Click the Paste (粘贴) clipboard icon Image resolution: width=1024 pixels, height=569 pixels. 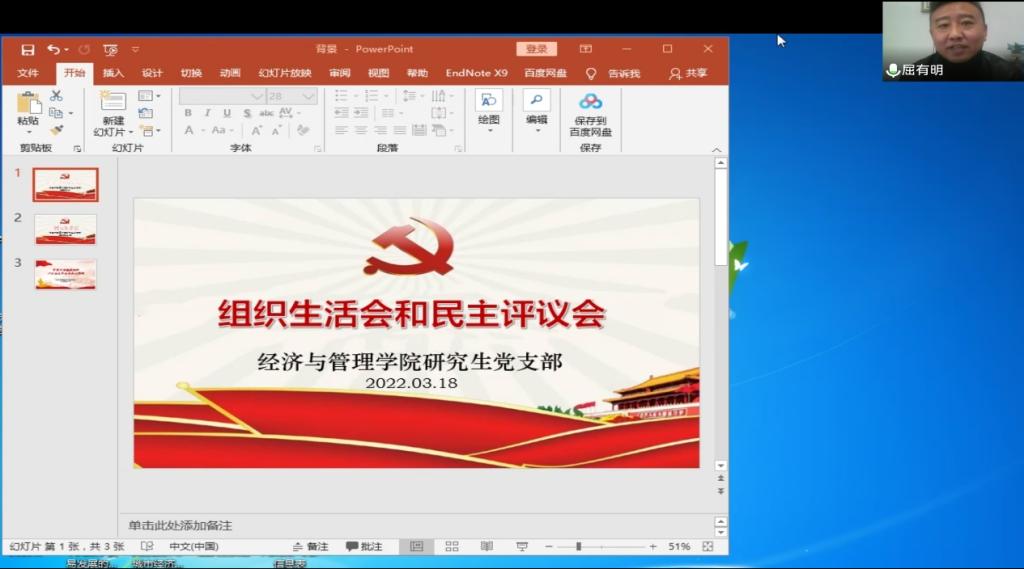[x=28, y=103]
